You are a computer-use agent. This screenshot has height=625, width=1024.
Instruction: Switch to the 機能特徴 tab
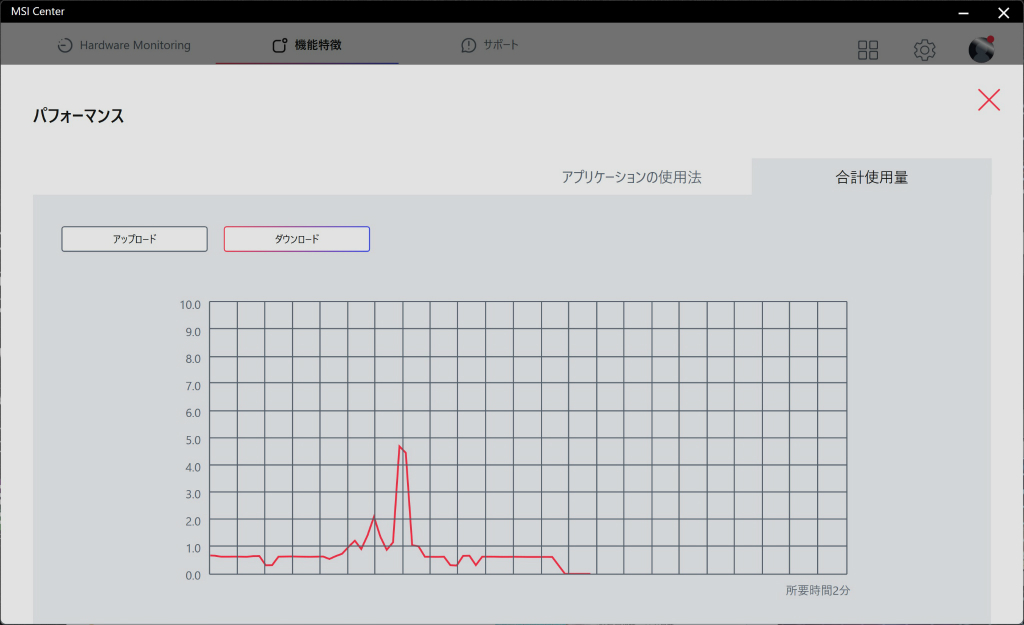point(307,45)
